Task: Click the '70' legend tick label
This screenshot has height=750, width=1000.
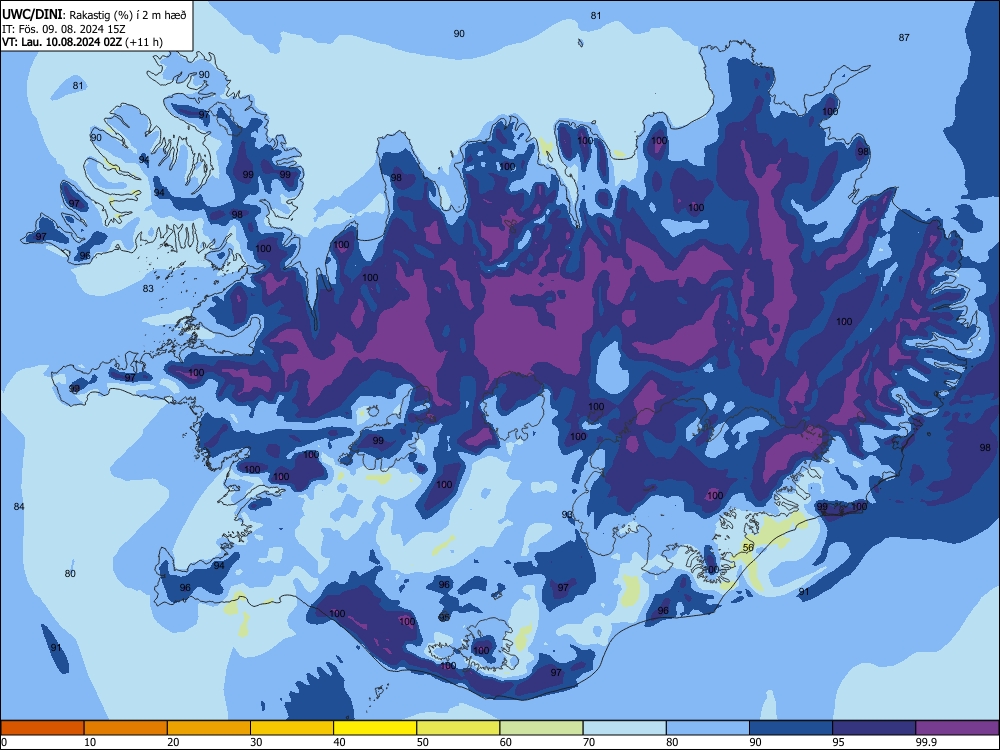Action: pos(589,742)
